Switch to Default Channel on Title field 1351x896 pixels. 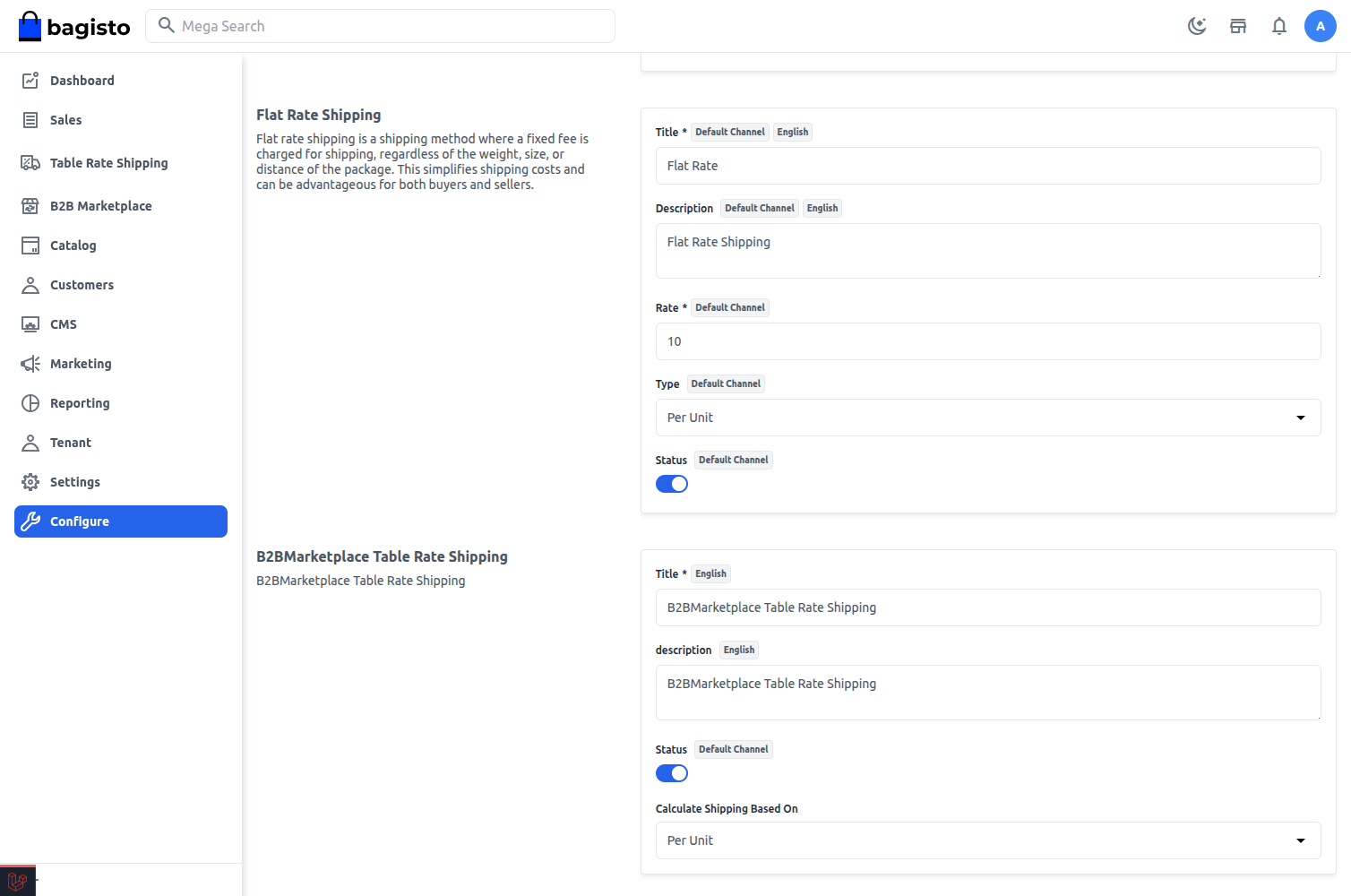pos(729,132)
